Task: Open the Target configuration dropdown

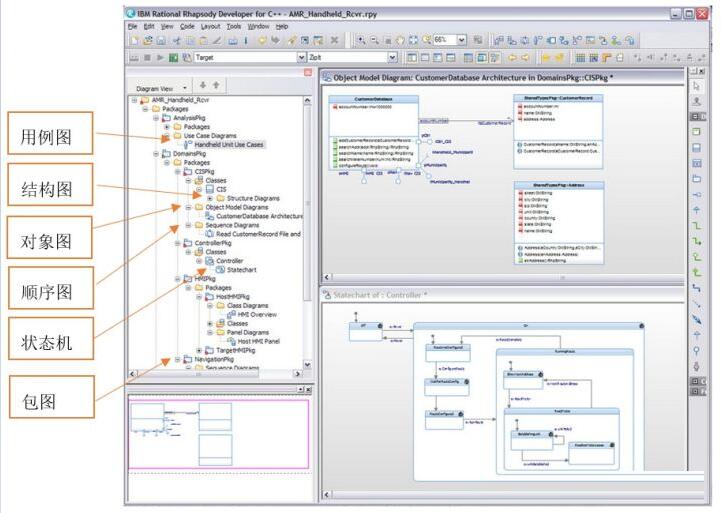Action: (301, 58)
